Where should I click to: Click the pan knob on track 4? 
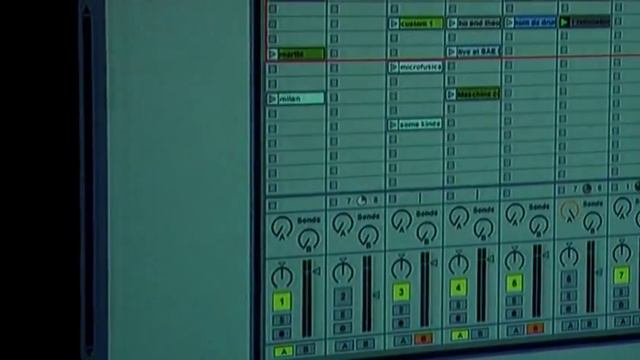[x=459, y=264]
